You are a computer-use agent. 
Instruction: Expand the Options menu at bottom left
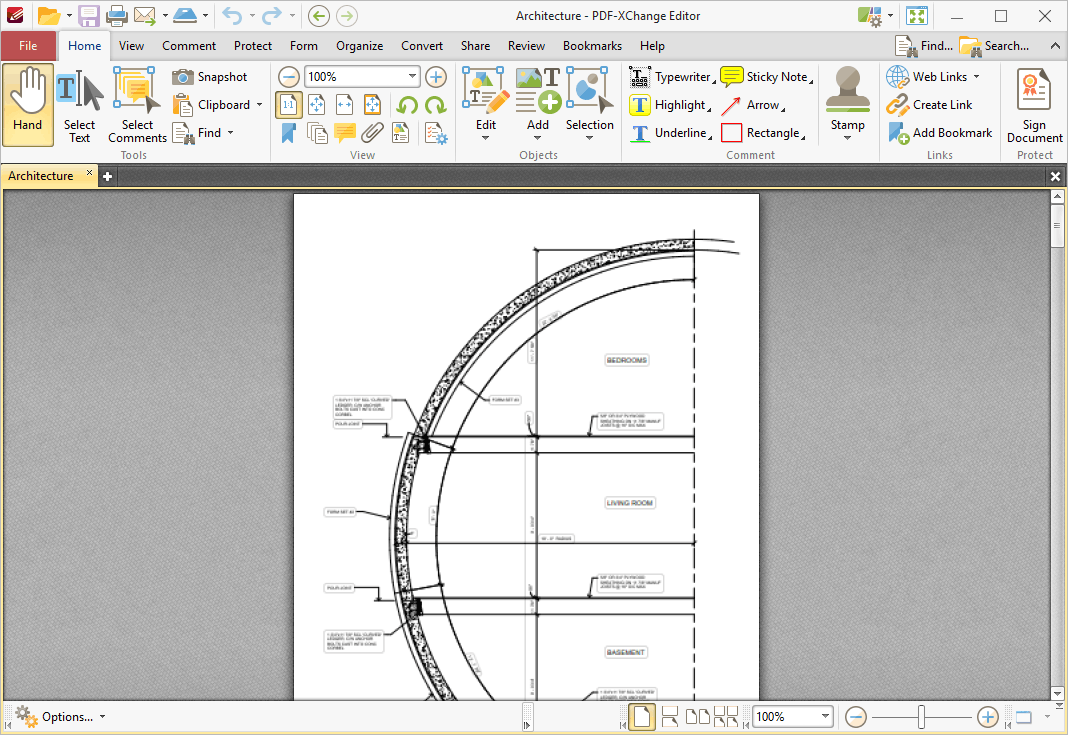pyautogui.click(x=61, y=717)
